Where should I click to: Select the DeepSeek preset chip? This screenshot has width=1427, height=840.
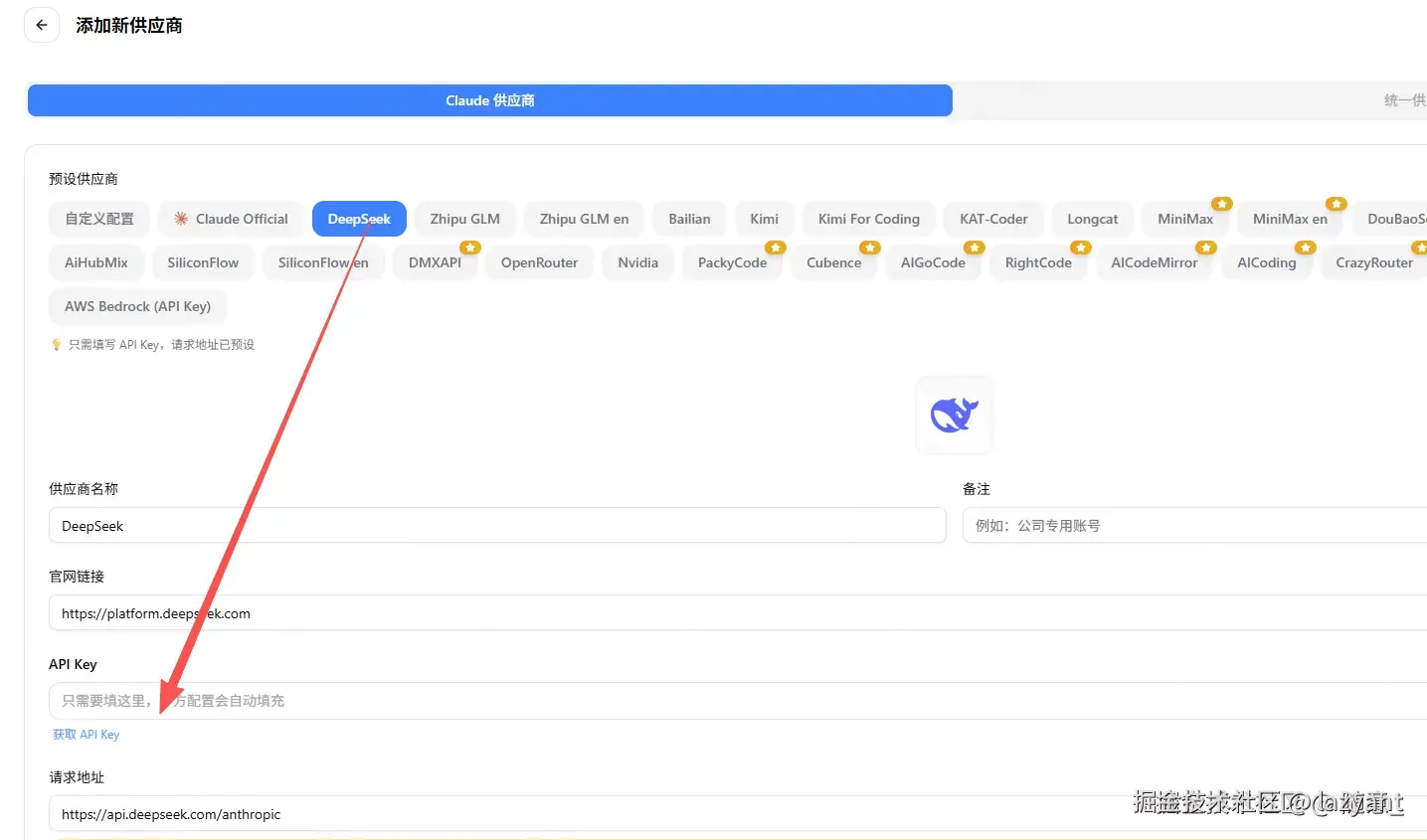point(359,219)
